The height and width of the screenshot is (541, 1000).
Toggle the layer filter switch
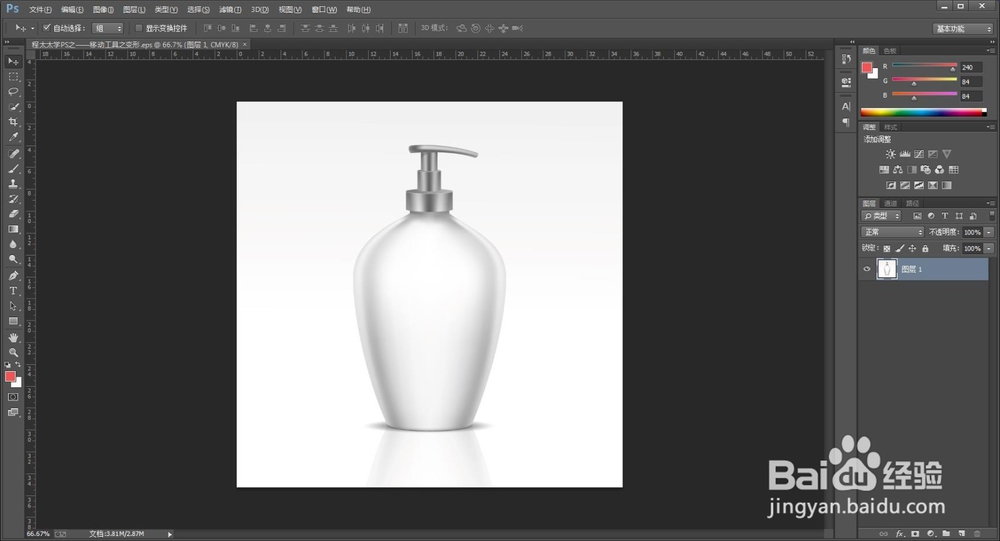(991, 216)
